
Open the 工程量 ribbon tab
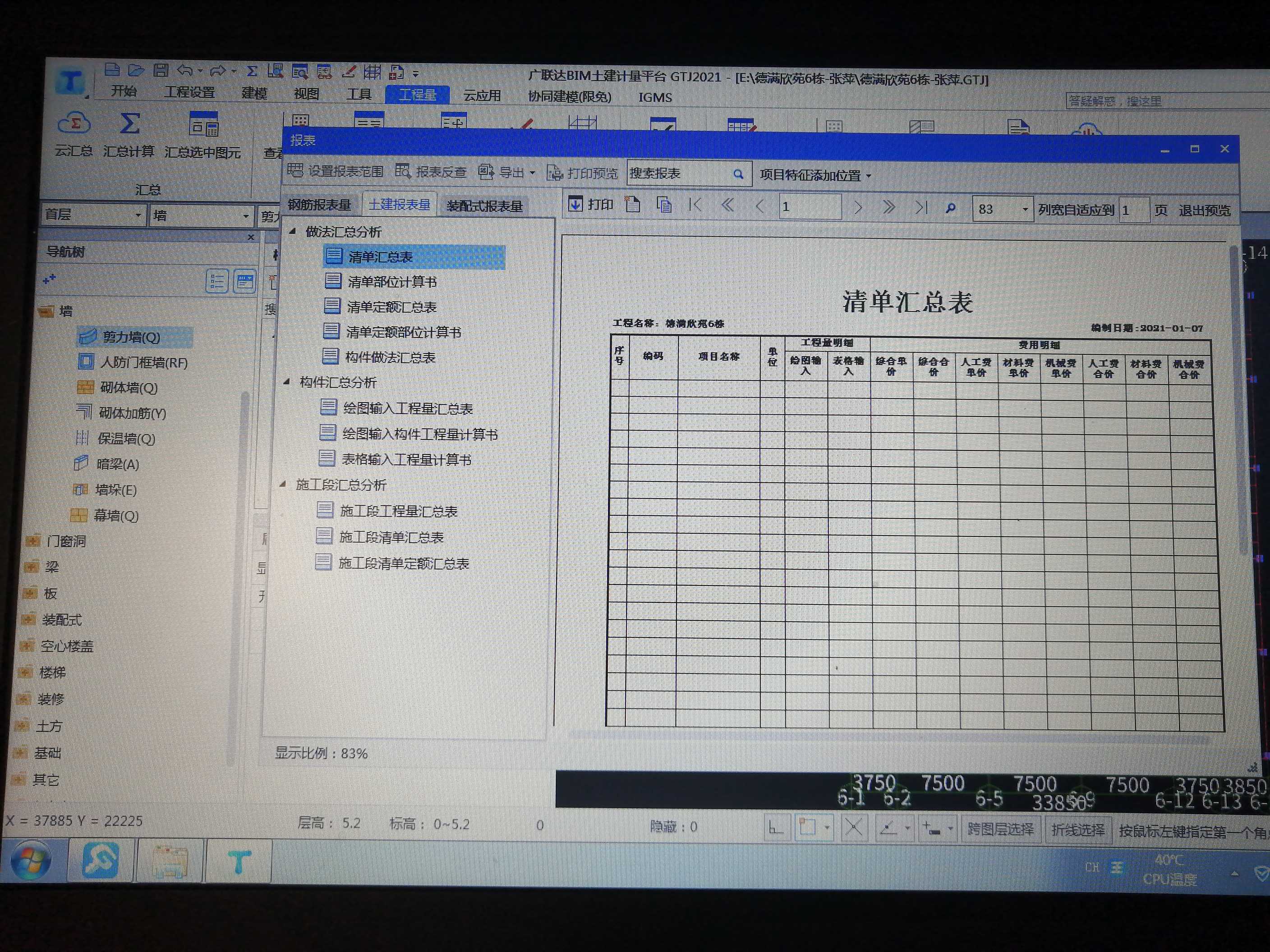pyautogui.click(x=418, y=94)
